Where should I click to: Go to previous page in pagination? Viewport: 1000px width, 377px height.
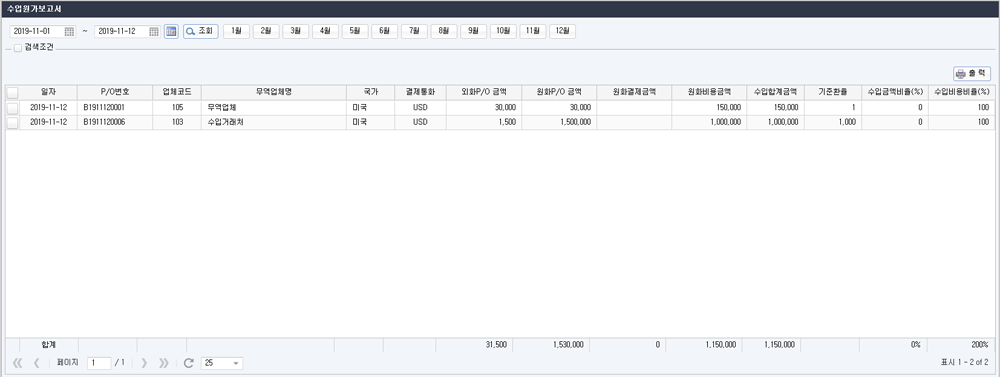36,363
